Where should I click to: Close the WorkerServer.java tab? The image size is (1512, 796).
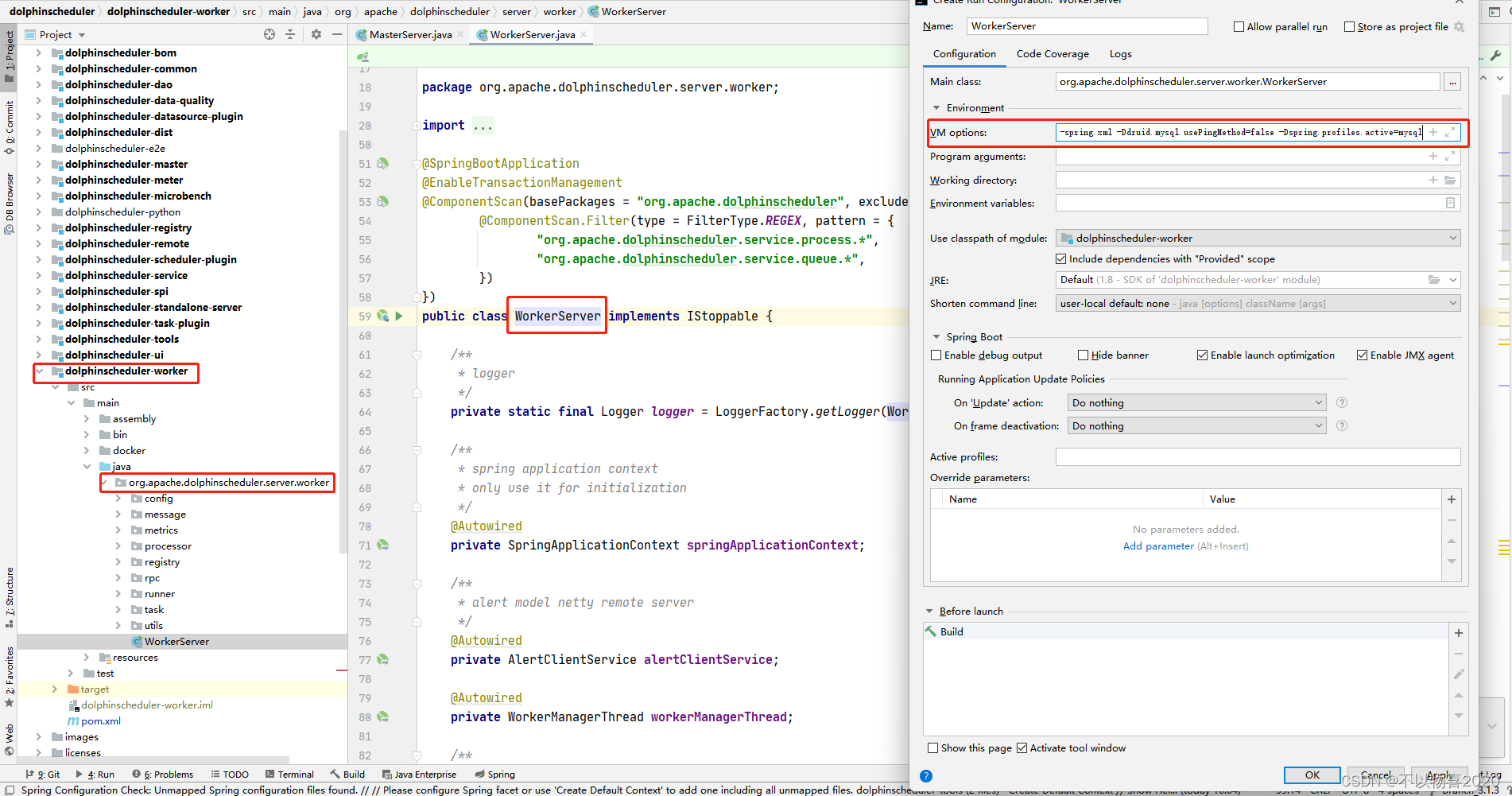tap(583, 34)
